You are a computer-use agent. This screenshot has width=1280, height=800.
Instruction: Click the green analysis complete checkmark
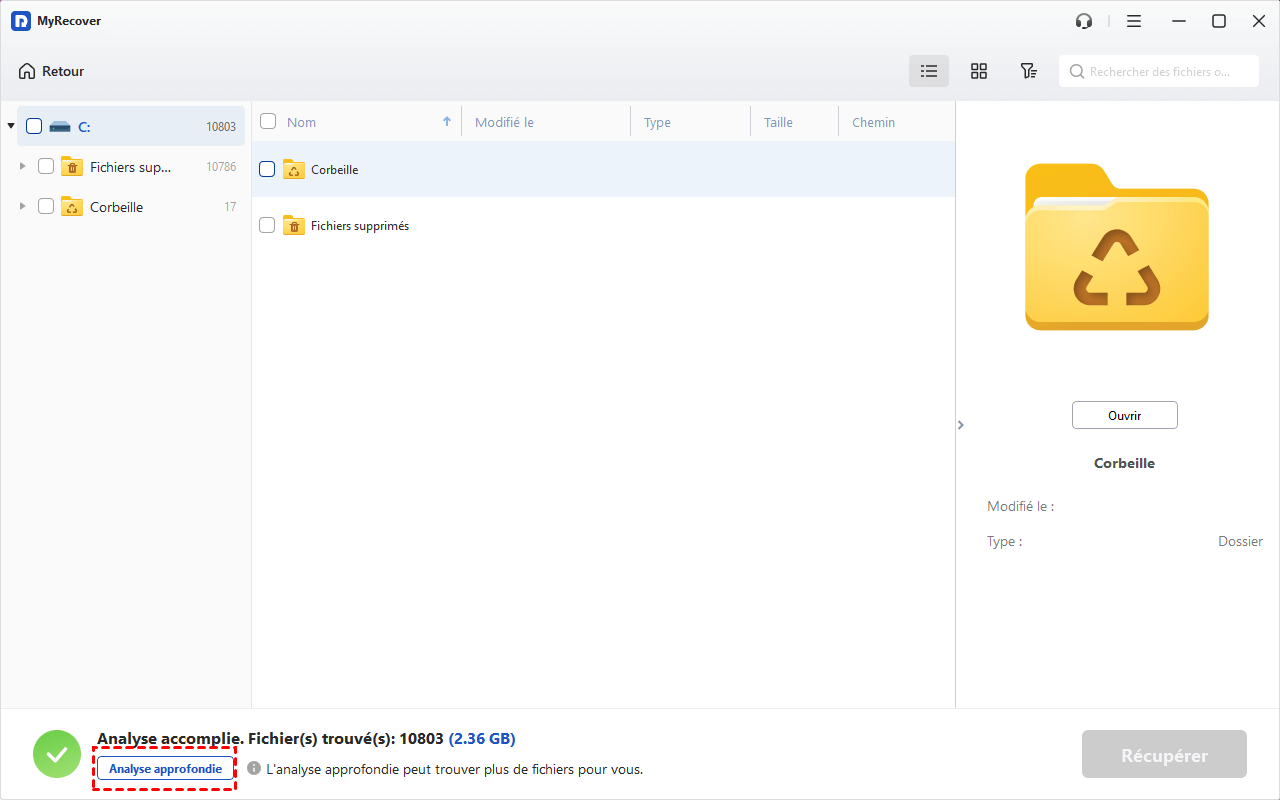pyautogui.click(x=57, y=754)
